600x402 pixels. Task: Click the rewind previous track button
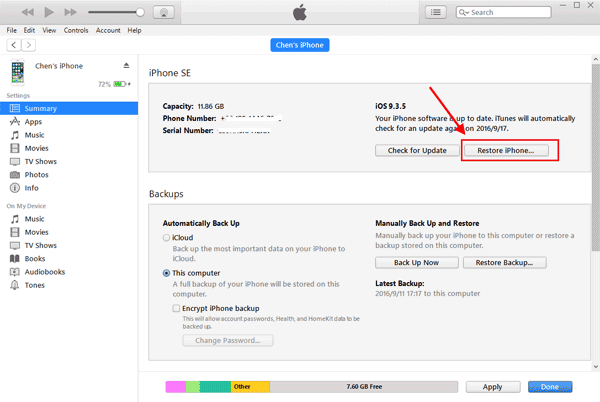[27, 12]
